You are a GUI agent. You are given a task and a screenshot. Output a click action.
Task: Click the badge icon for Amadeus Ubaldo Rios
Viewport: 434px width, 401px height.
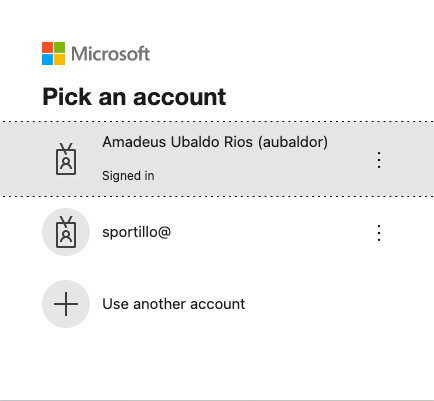pyautogui.click(x=66, y=159)
